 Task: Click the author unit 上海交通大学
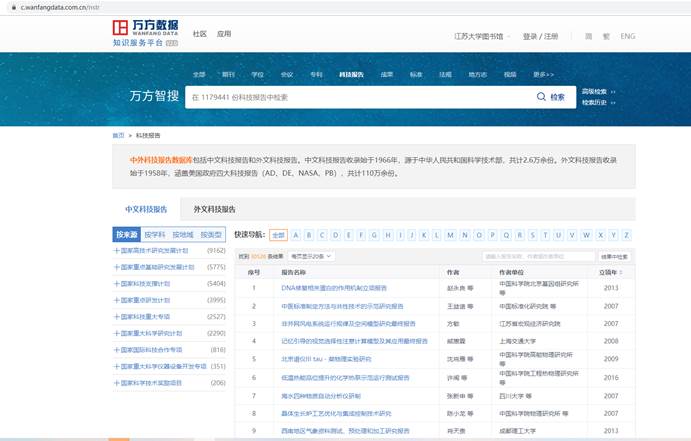518,341
